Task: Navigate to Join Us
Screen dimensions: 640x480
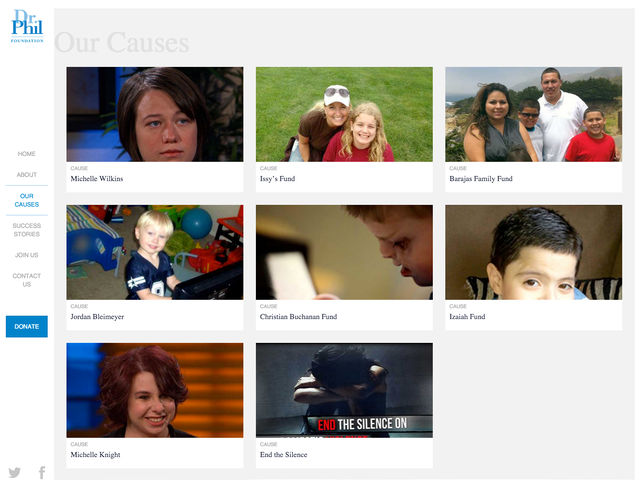Action: pyautogui.click(x=27, y=255)
